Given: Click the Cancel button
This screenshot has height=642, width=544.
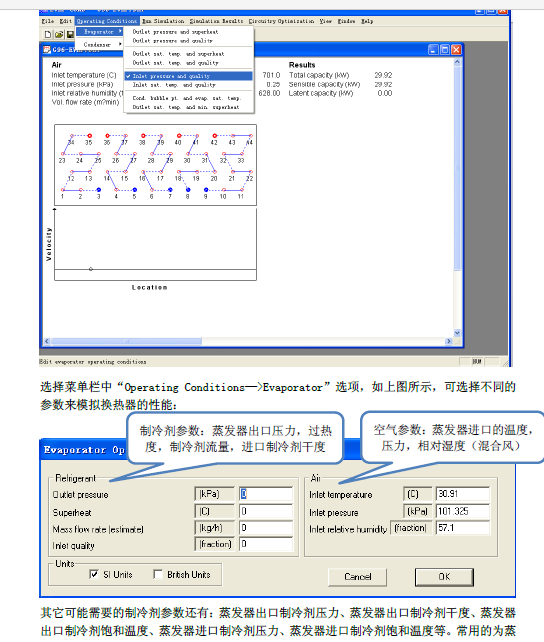Looking at the screenshot, I should pyautogui.click(x=357, y=576).
